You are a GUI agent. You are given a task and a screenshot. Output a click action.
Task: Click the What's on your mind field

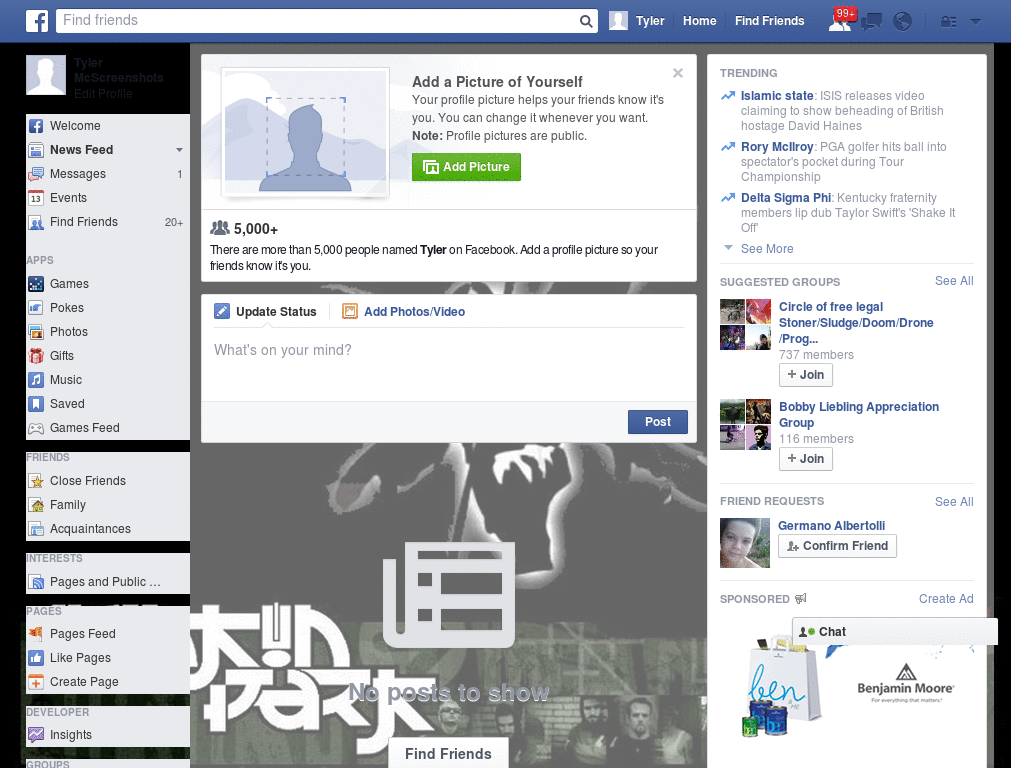449,366
